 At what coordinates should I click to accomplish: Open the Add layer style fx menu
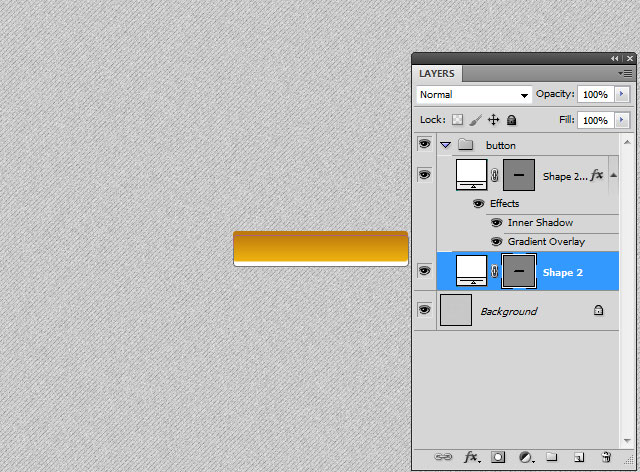pyautogui.click(x=472, y=457)
